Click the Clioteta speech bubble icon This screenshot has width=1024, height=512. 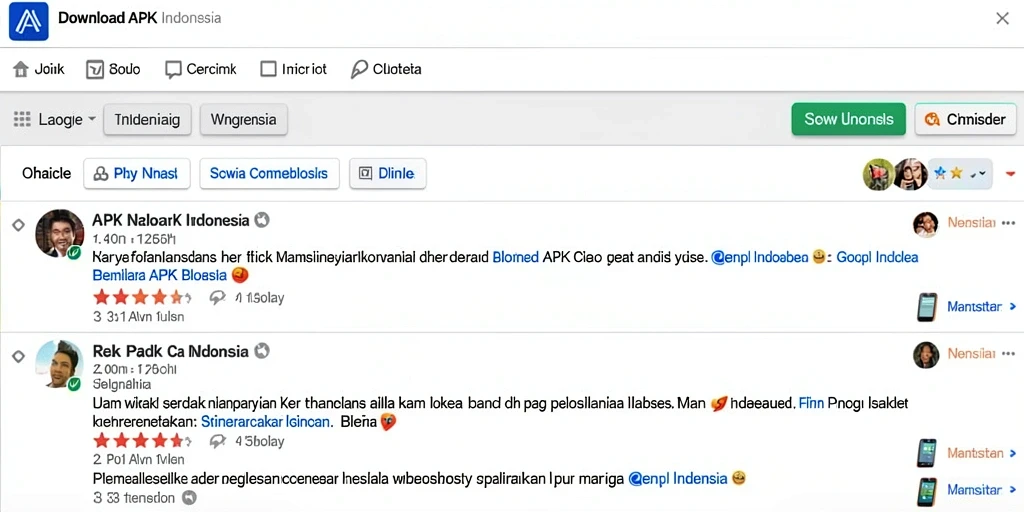[x=359, y=69]
